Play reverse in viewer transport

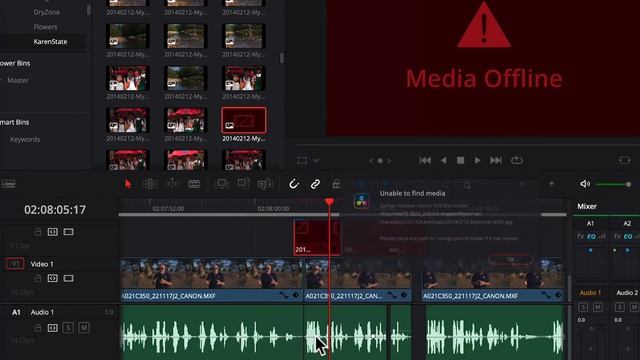444,160
